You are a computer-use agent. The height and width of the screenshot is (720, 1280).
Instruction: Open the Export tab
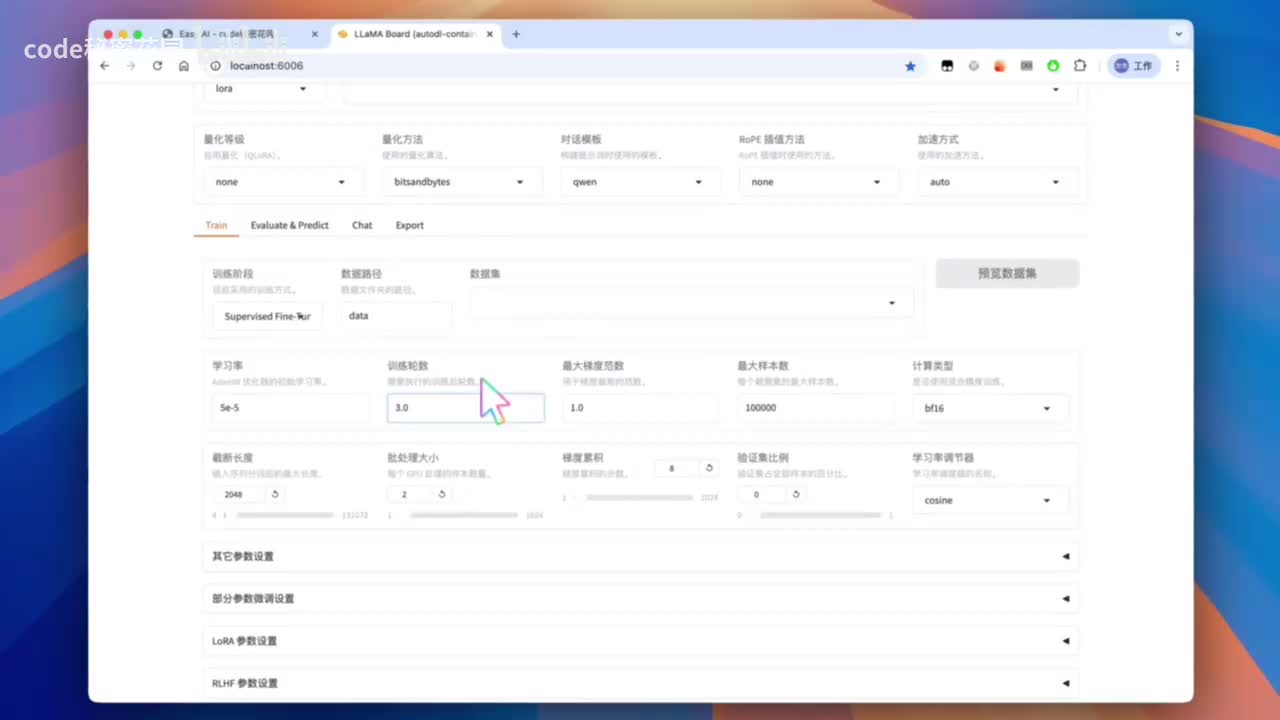[x=409, y=225]
